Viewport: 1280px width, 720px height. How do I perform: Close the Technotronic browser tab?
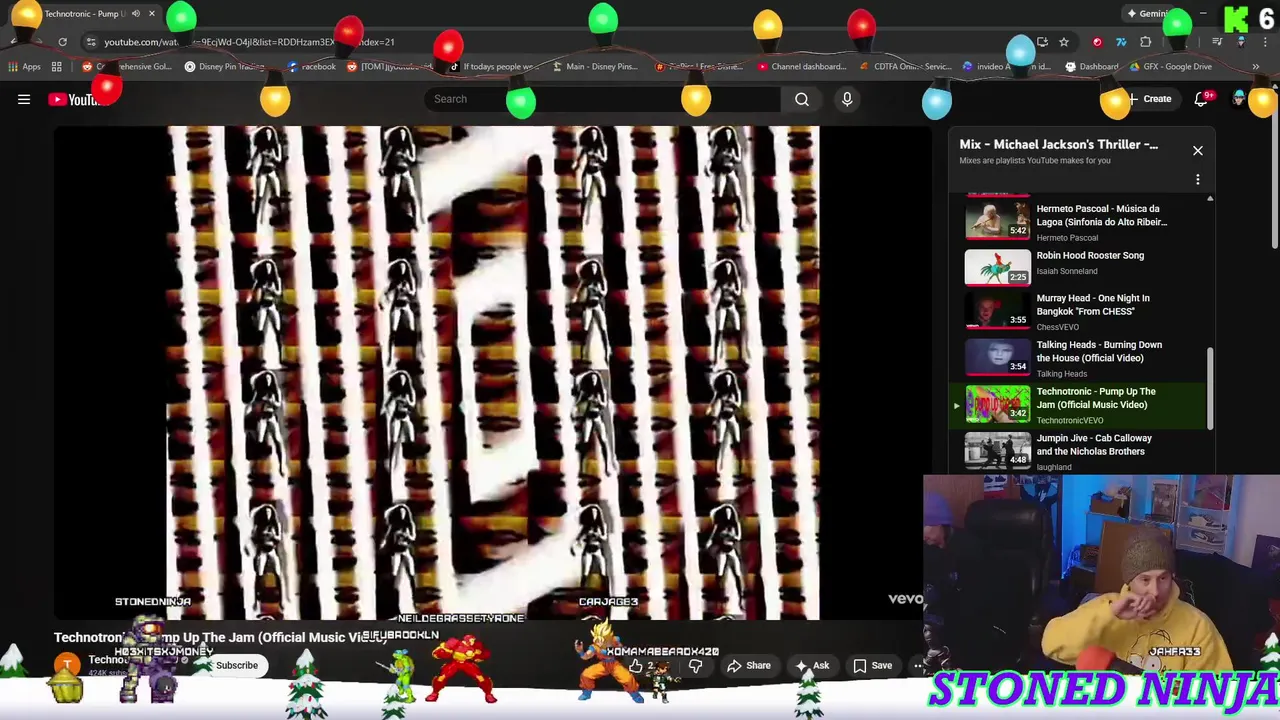[x=151, y=14]
